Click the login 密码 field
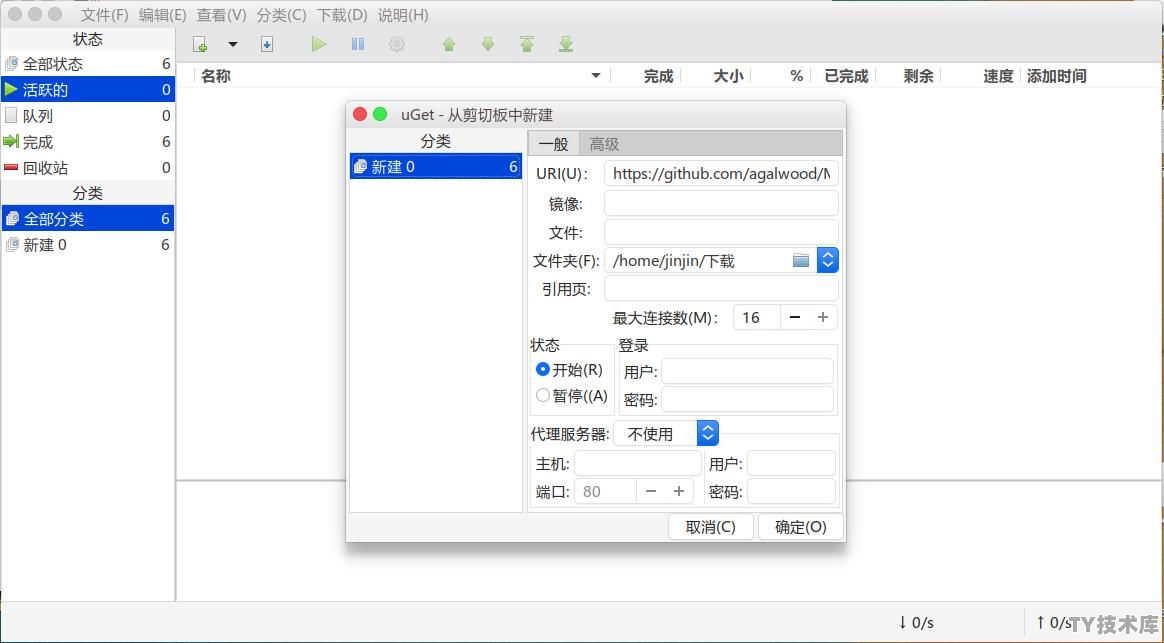The height and width of the screenshot is (643, 1164). pyautogui.click(x=748, y=399)
